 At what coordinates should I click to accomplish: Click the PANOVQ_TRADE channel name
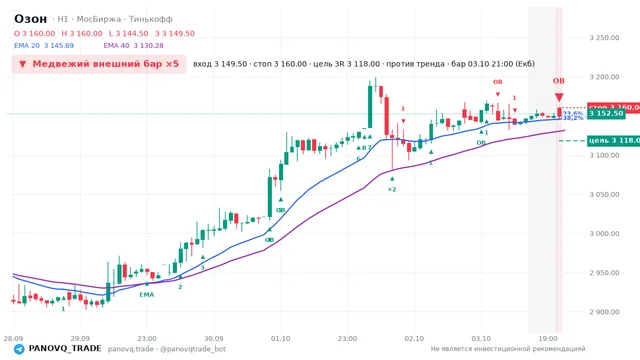pyautogui.click(x=65, y=349)
